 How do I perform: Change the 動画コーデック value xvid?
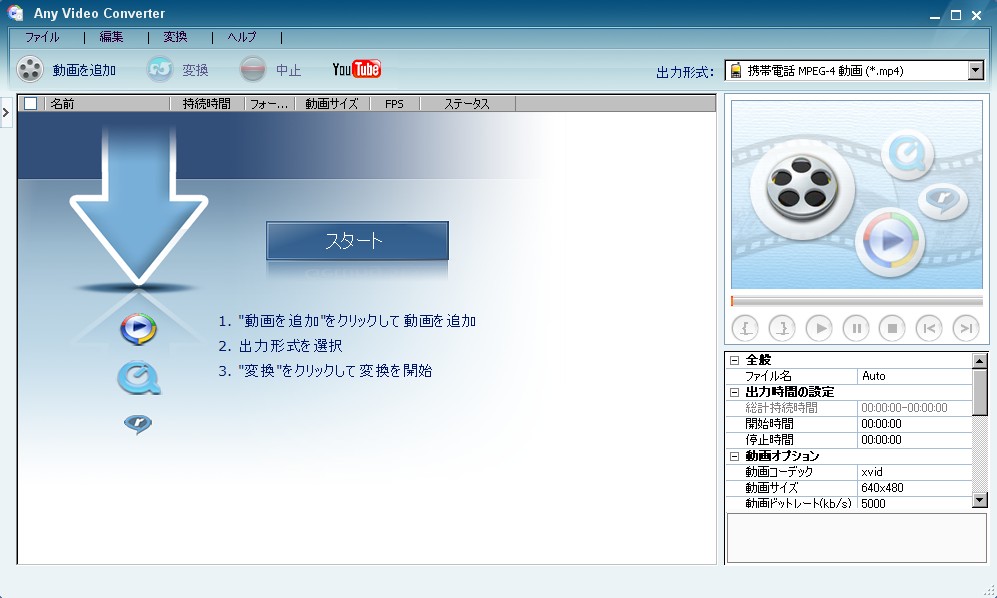(914, 472)
